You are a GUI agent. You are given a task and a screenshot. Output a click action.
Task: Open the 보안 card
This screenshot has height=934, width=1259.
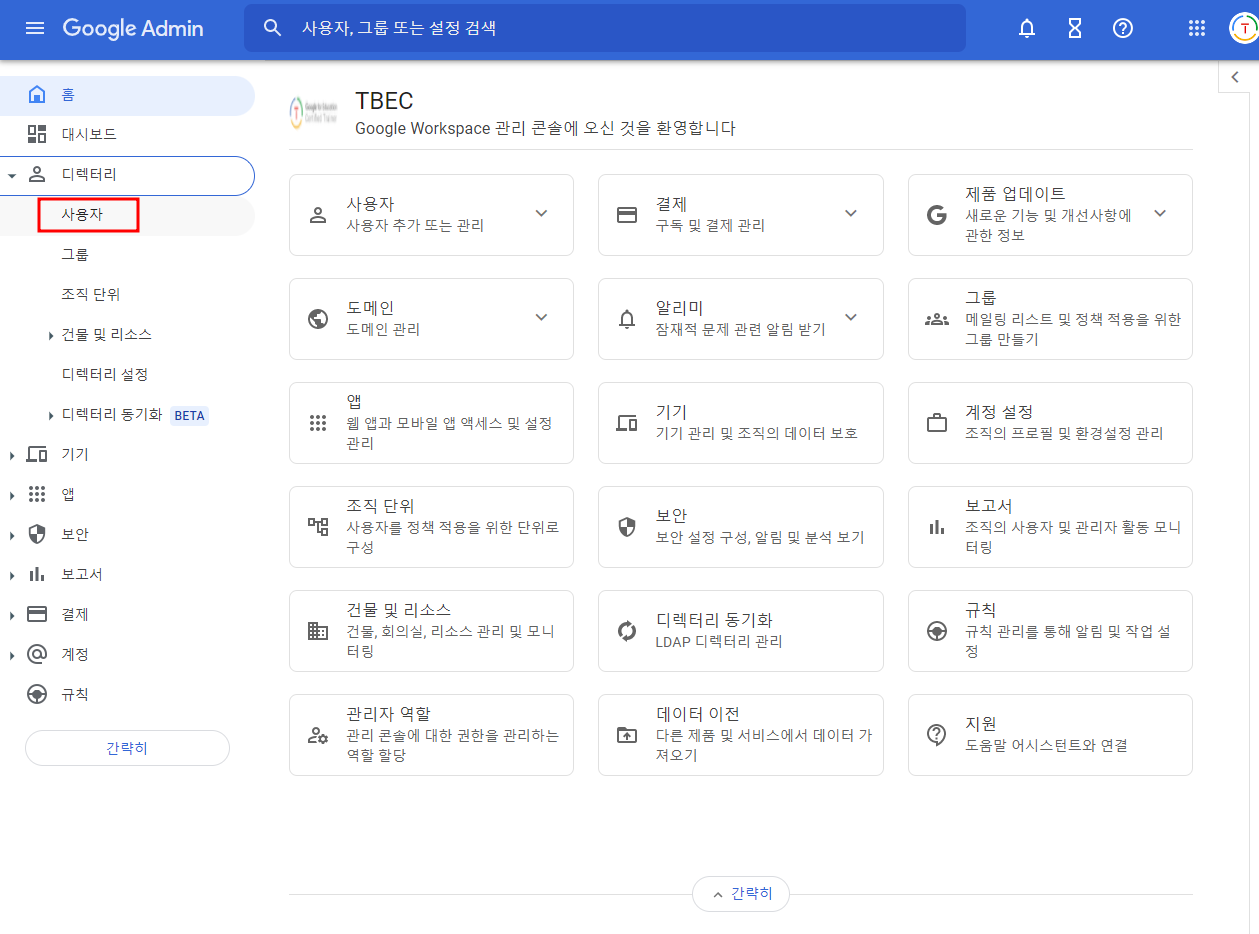click(741, 527)
